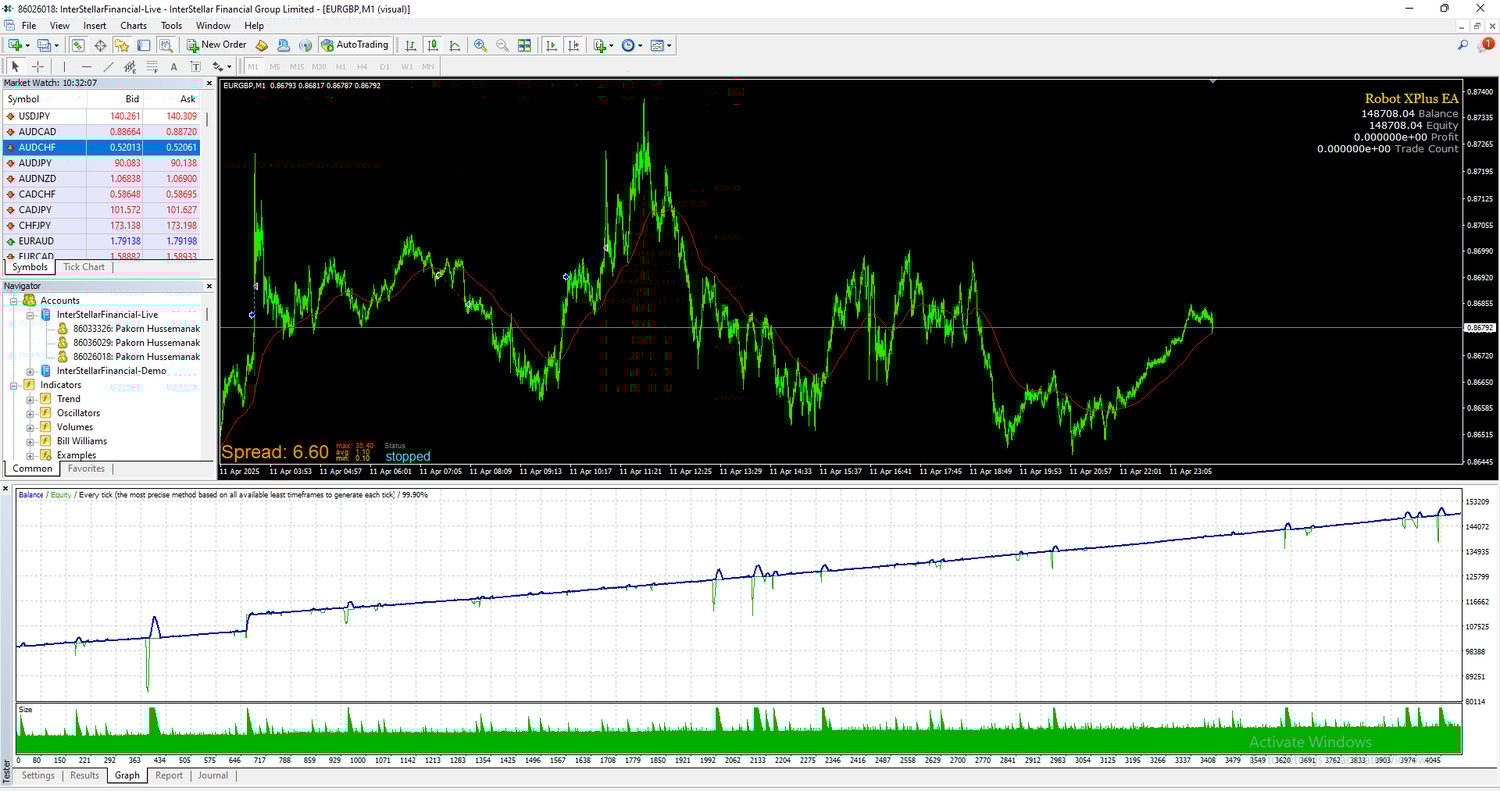This screenshot has width=1500, height=791.
Task: Select the USDJPY row in Market Watch
Action: pyautogui.click(x=101, y=116)
